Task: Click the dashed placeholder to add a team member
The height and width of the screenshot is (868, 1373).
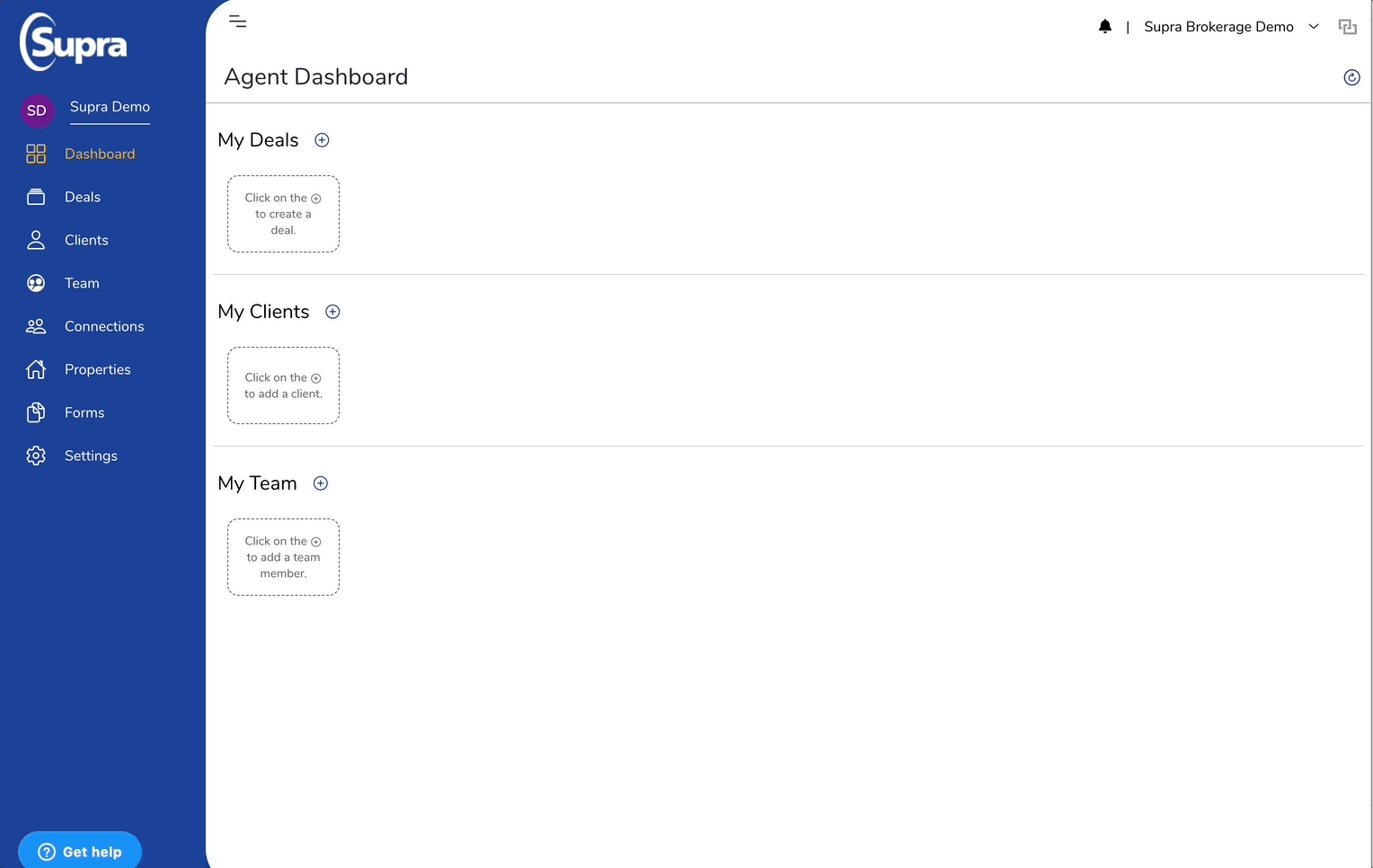Action: pyautogui.click(x=283, y=557)
